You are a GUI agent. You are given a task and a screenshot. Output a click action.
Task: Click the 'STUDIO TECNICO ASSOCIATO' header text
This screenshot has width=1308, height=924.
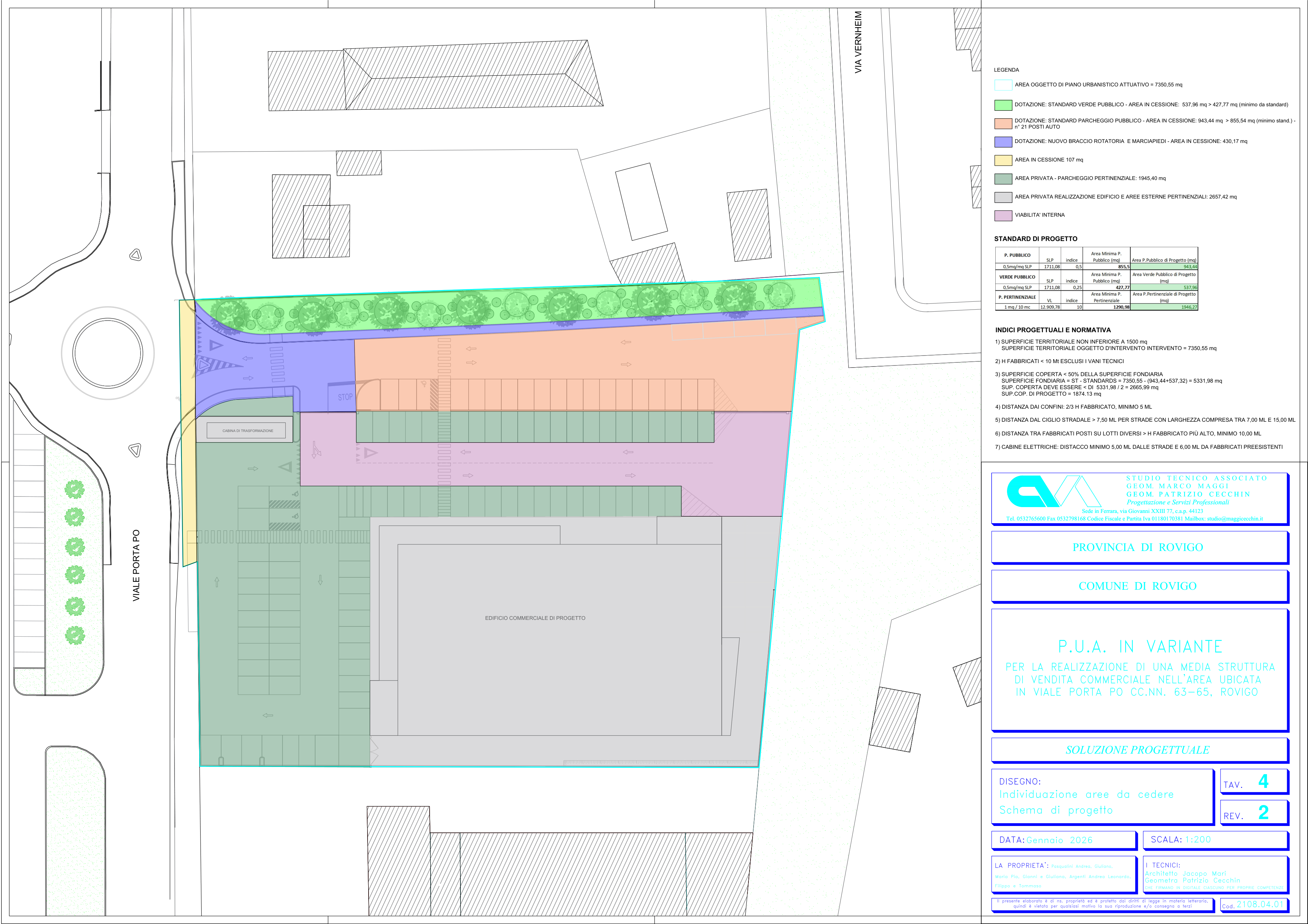pyautogui.click(x=1196, y=478)
